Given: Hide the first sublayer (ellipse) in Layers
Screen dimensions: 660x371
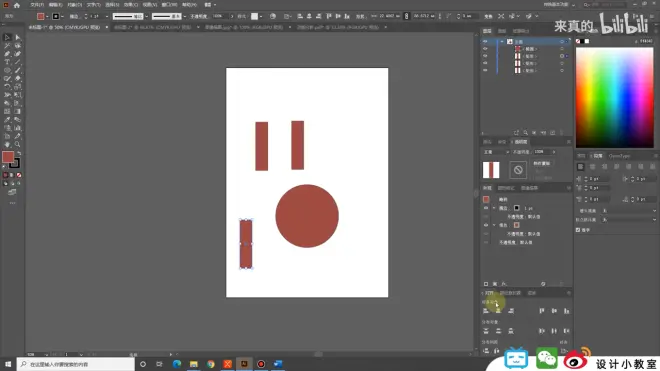Looking at the screenshot, I should click(x=485, y=49).
